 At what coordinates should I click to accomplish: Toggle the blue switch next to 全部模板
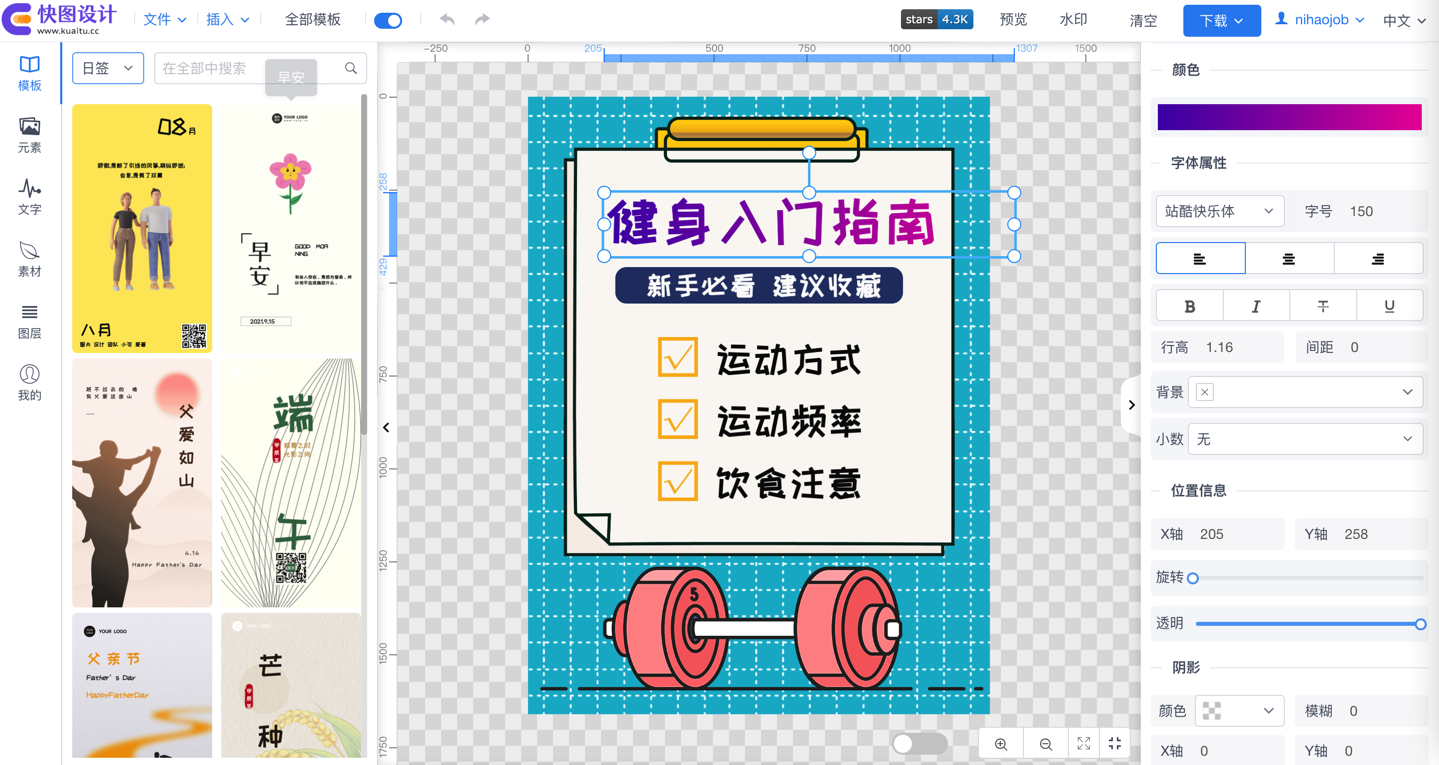(x=388, y=19)
